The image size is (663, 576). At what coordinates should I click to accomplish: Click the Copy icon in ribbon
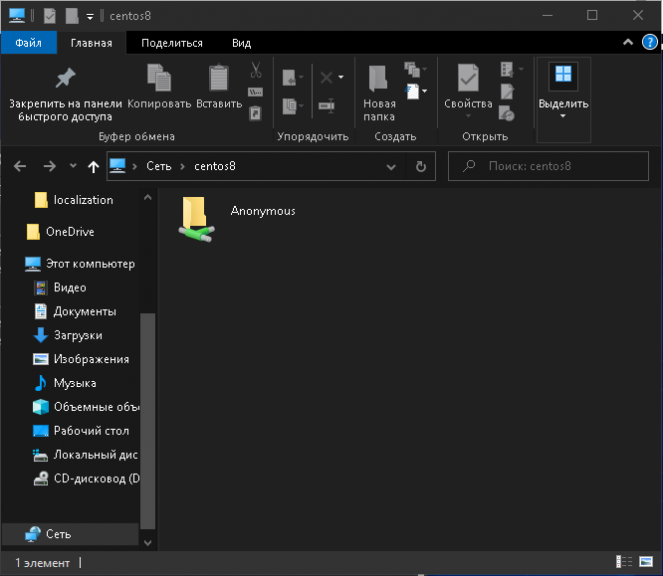(159, 77)
